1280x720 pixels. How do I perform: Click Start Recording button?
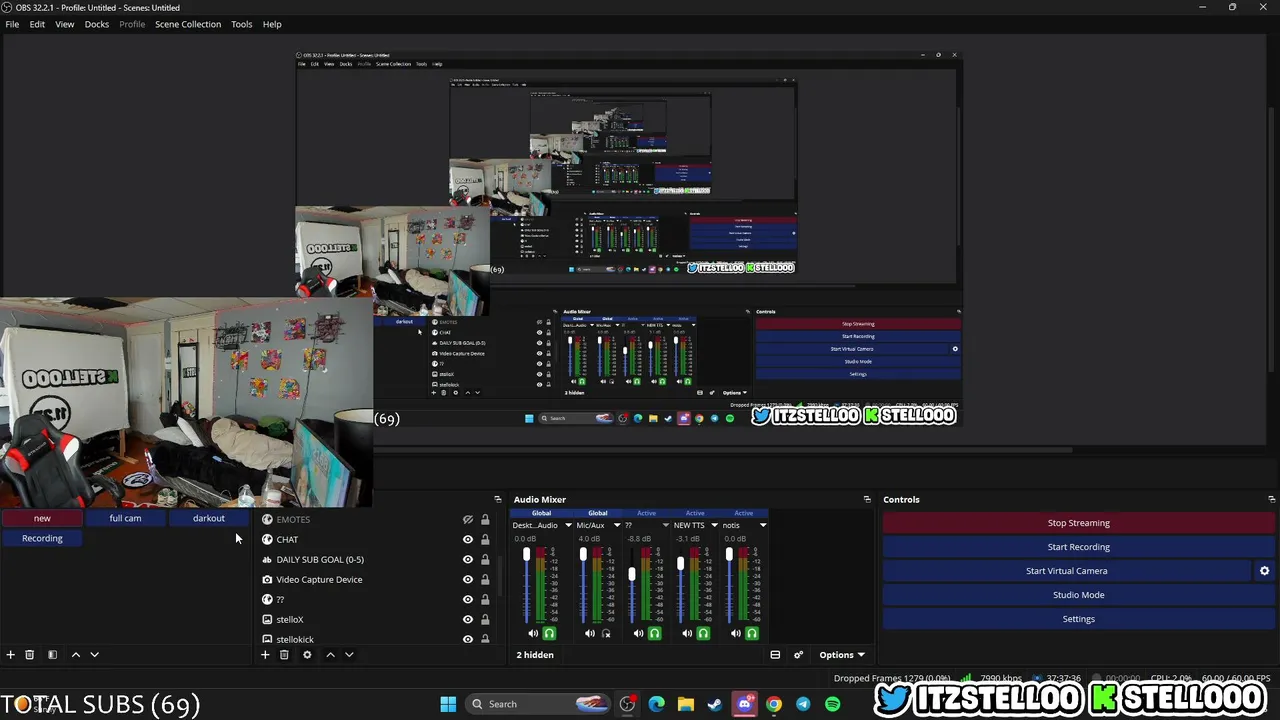point(1079,547)
